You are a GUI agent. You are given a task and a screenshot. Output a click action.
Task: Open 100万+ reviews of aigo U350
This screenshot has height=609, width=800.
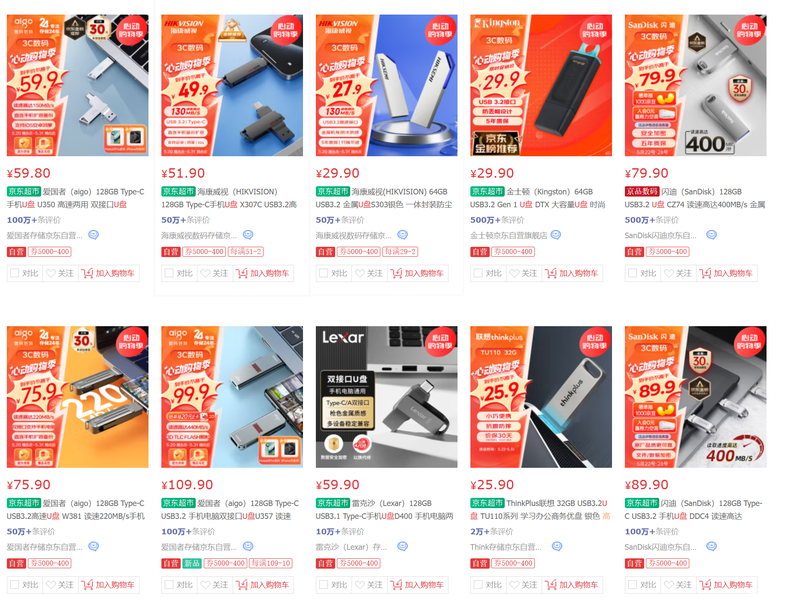pos(34,220)
